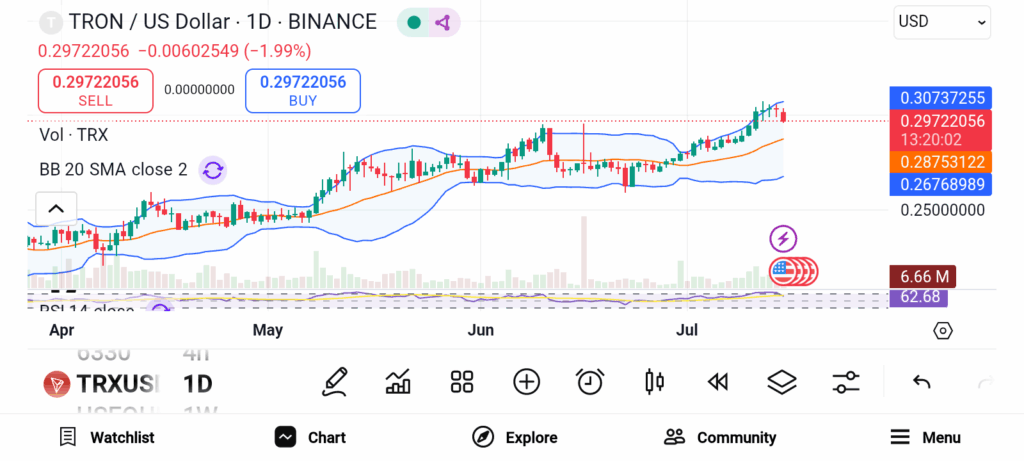Open the alarm clock alert icon
Viewport: 1024px width, 461px height.
click(590, 382)
